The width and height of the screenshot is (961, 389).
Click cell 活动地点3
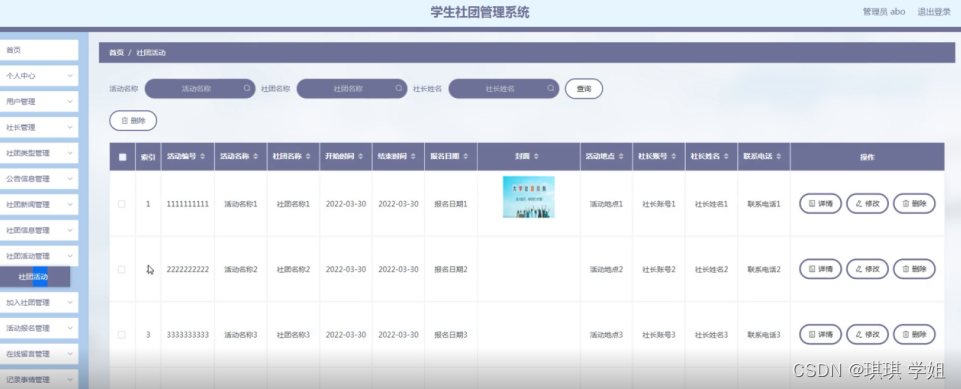point(606,335)
